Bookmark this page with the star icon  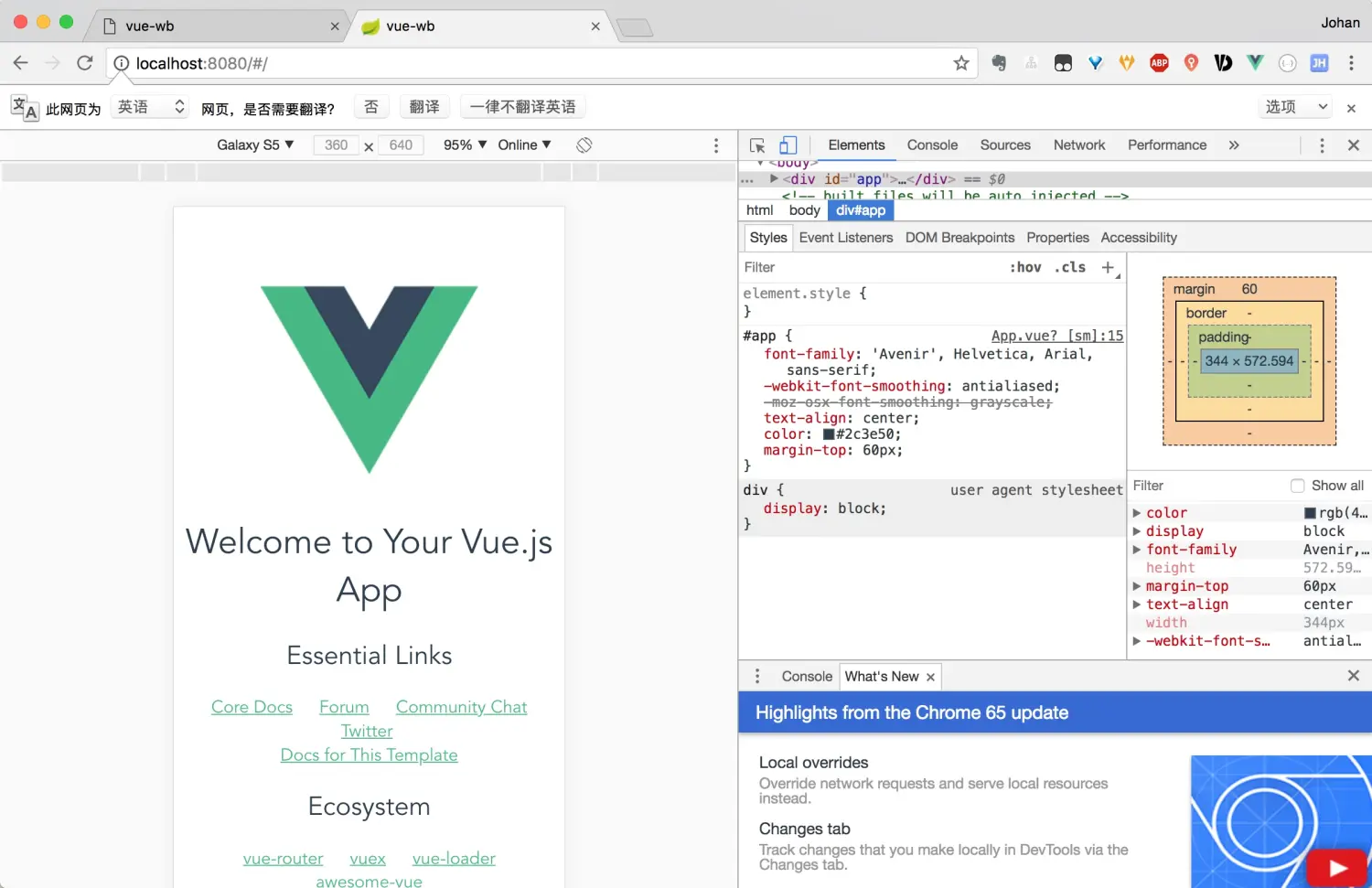pyautogui.click(x=961, y=63)
